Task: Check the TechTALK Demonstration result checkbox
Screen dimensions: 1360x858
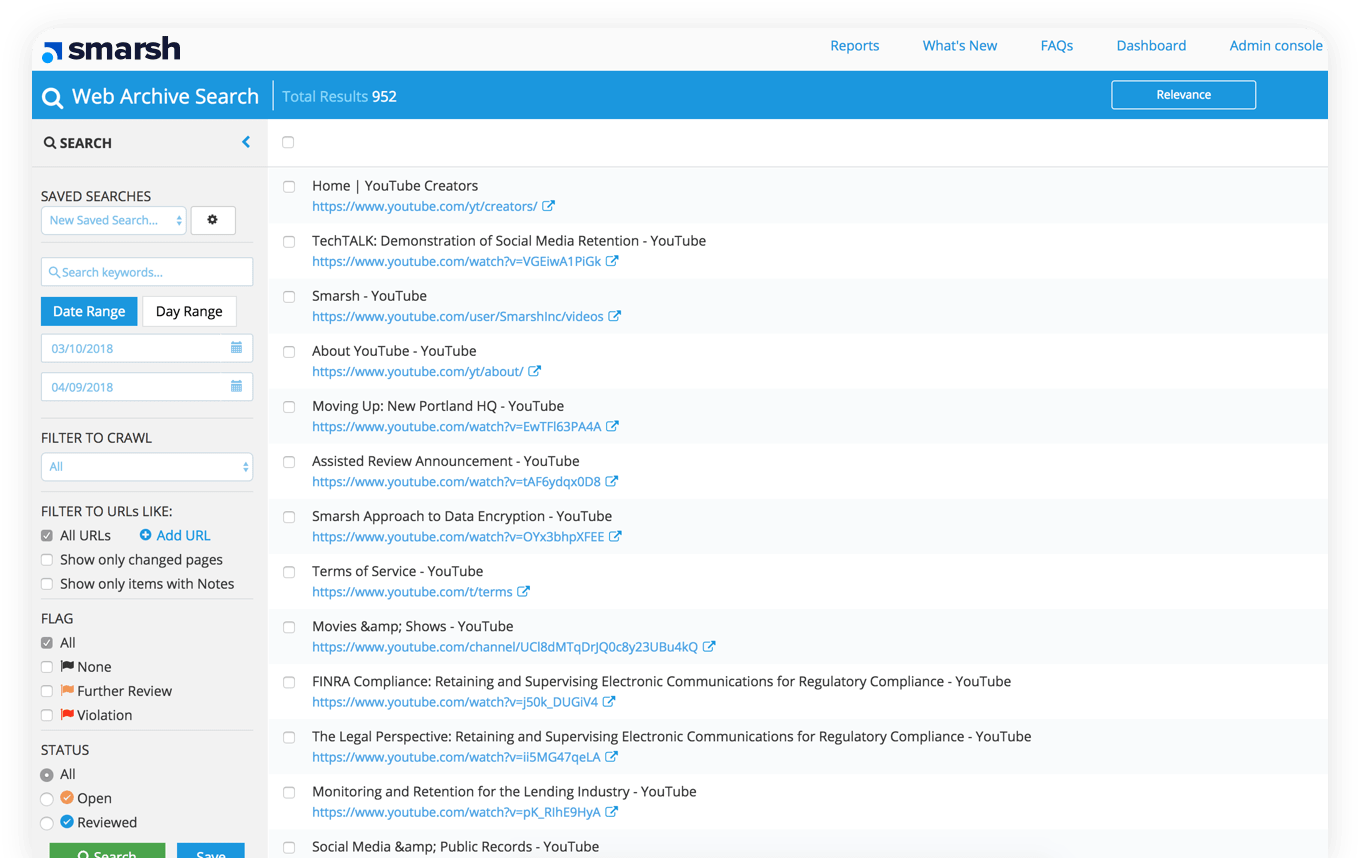Action: (x=289, y=241)
